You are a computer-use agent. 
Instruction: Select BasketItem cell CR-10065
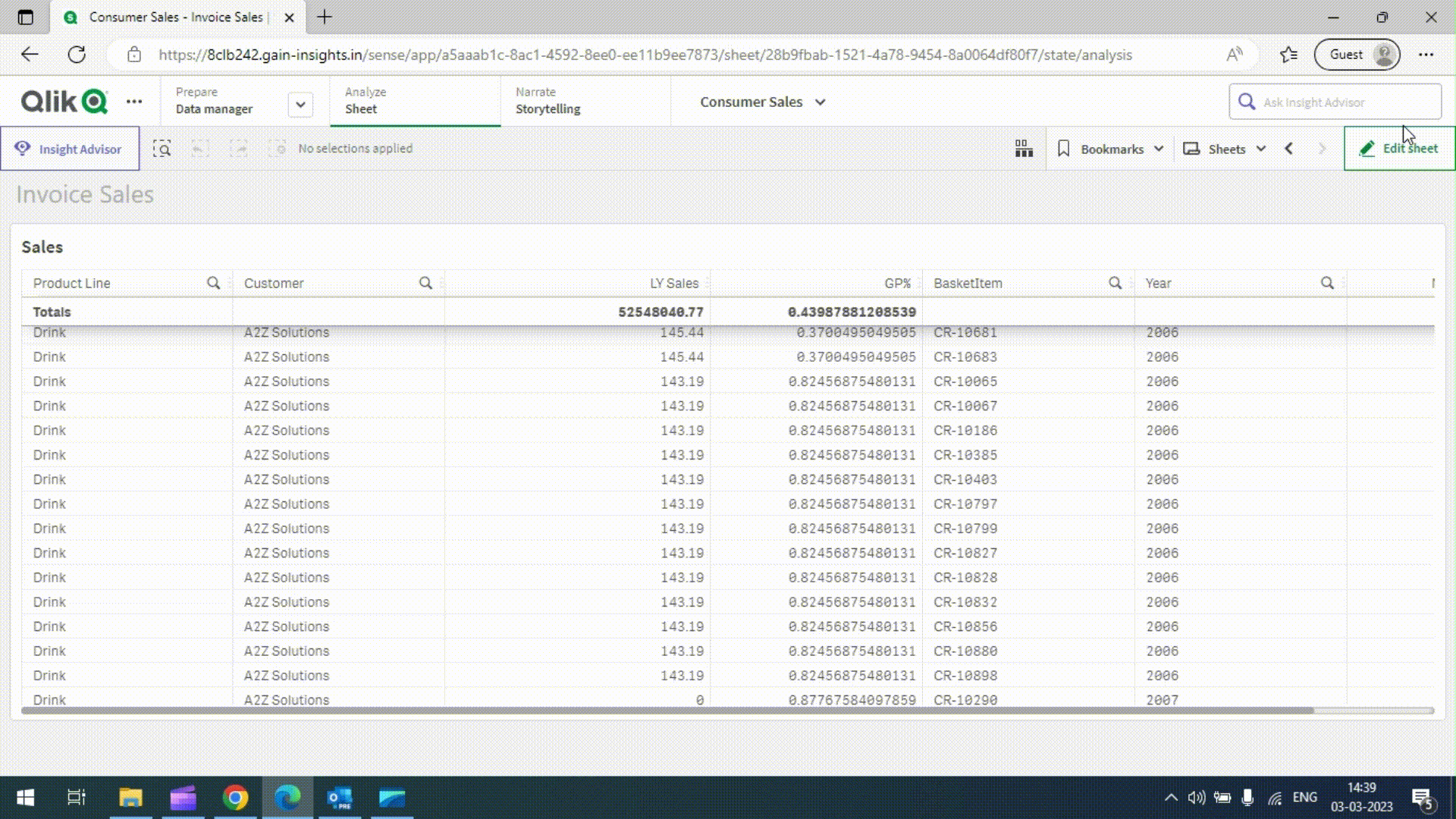coord(965,381)
